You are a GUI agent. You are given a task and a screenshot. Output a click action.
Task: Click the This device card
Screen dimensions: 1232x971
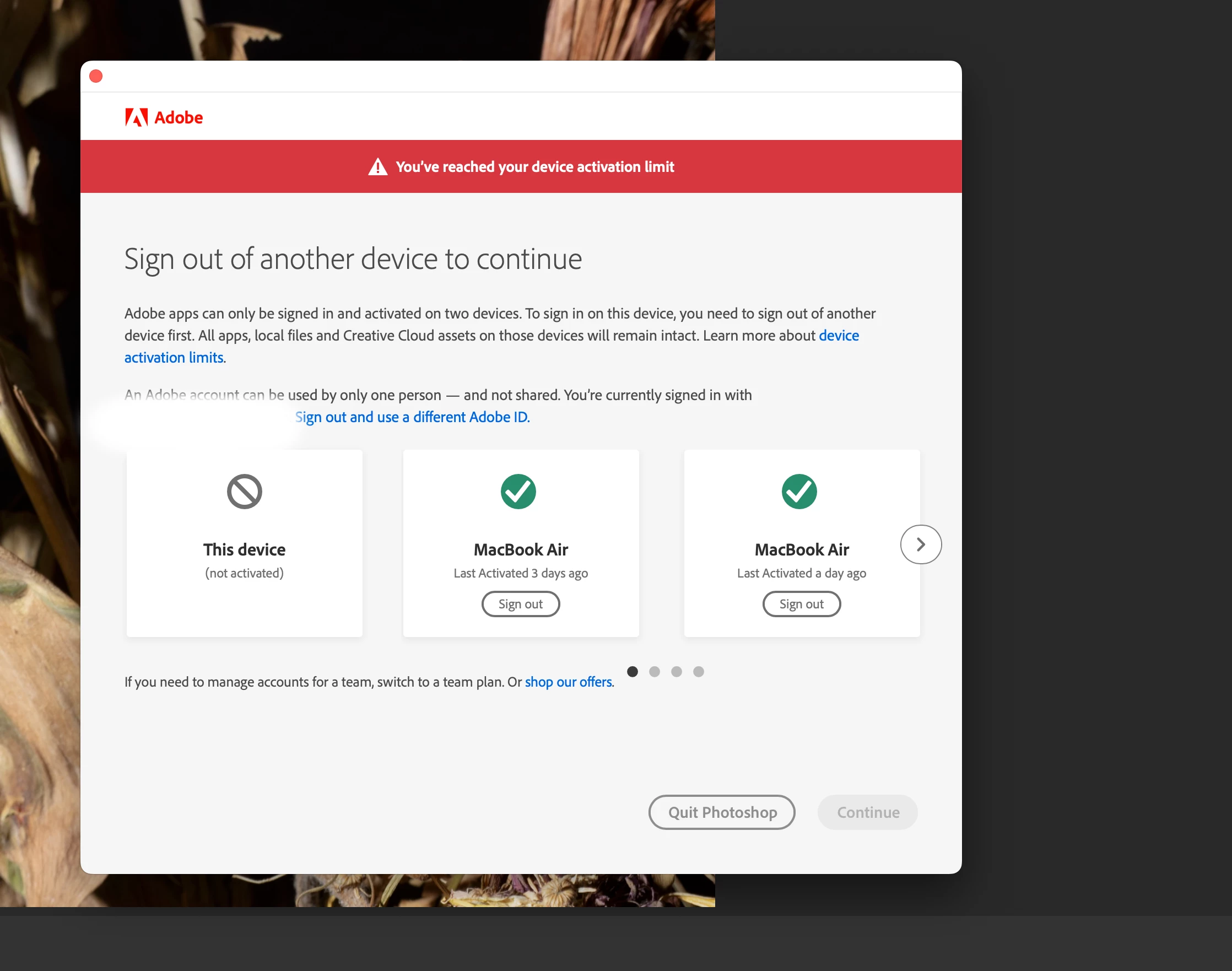(x=244, y=543)
